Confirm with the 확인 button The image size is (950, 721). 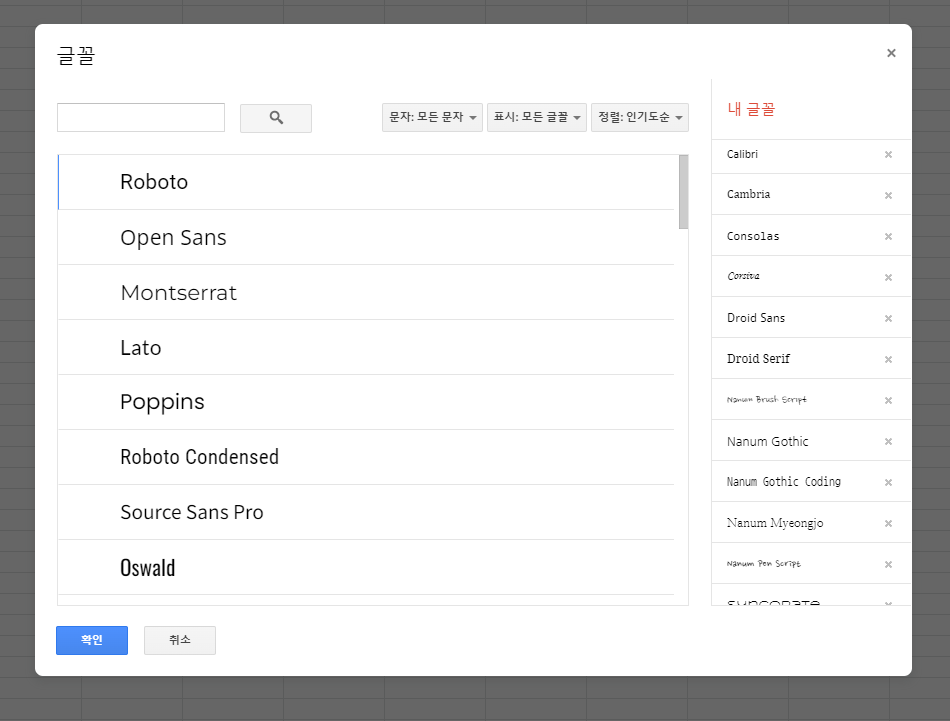click(x=92, y=640)
